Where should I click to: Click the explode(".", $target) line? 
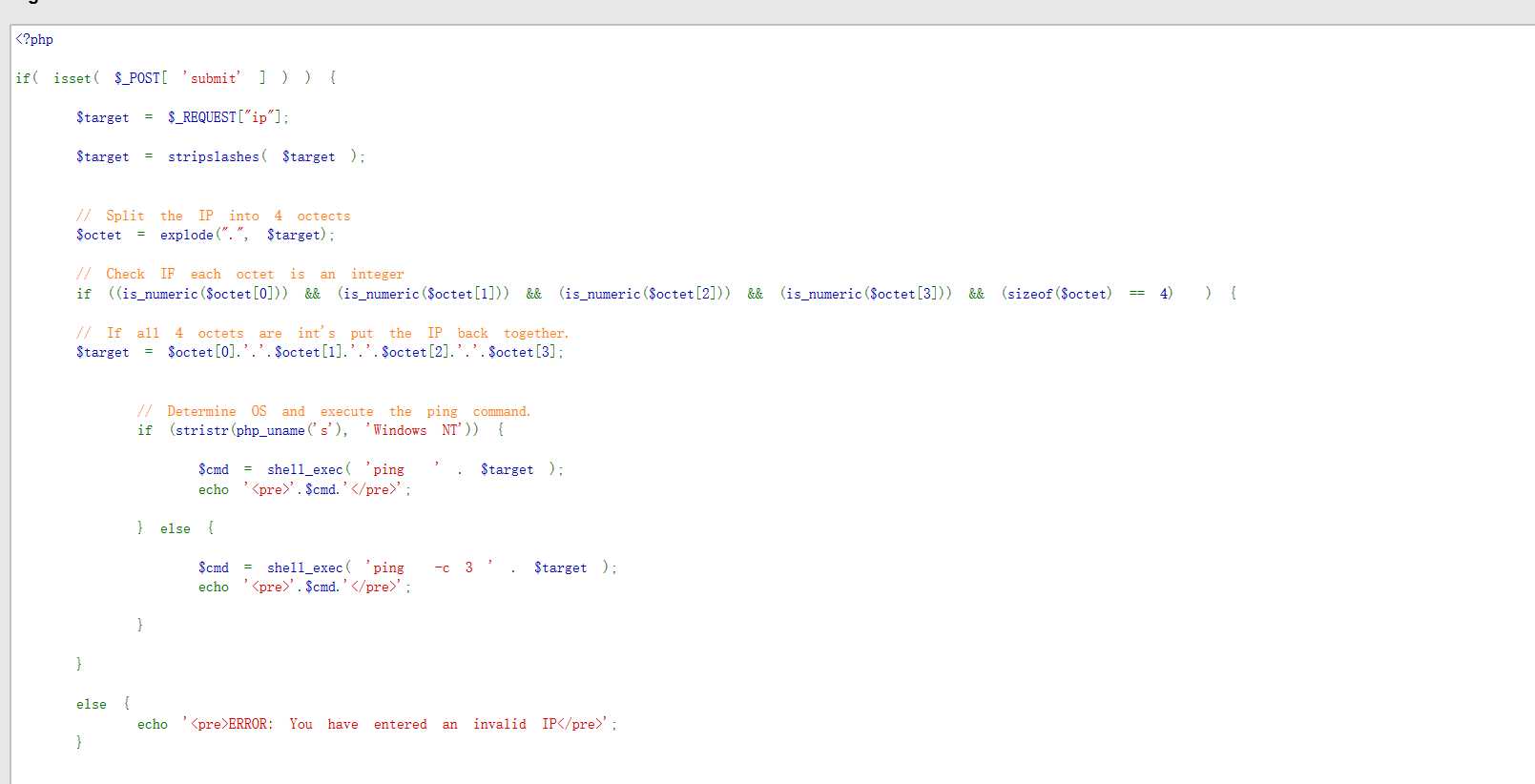click(205, 235)
